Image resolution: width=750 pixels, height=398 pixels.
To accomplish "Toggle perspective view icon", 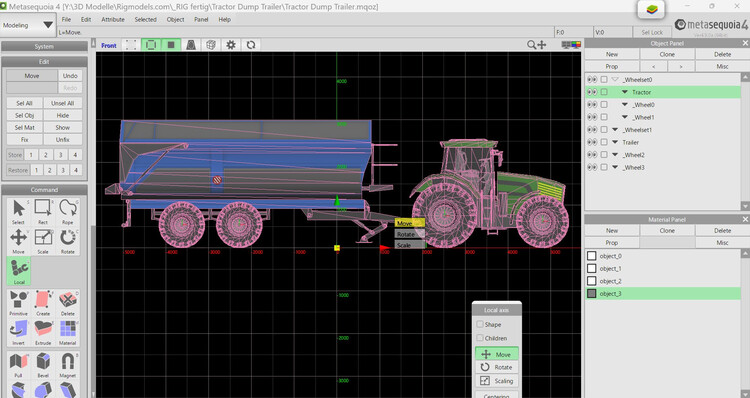I will coord(191,45).
